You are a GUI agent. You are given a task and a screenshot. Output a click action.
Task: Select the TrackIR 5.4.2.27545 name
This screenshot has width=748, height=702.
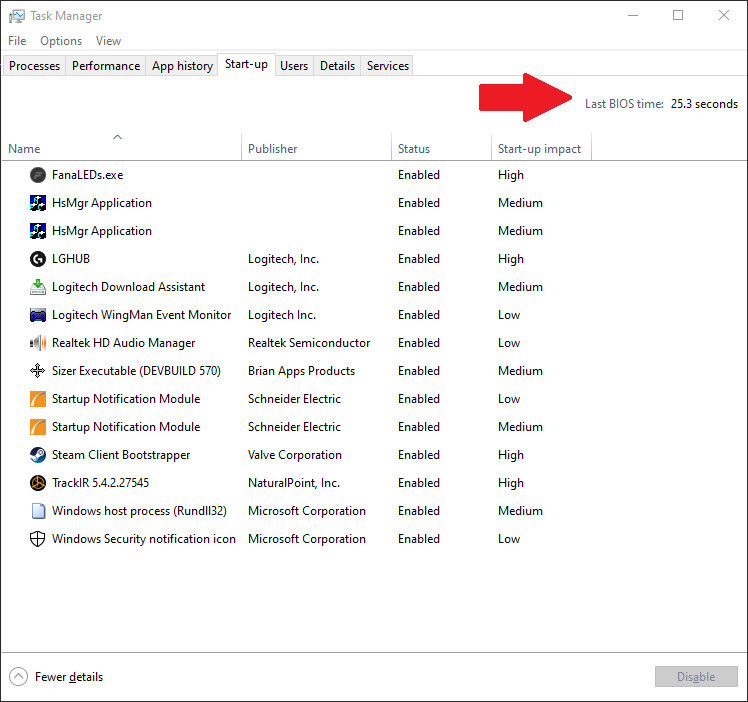(x=100, y=483)
